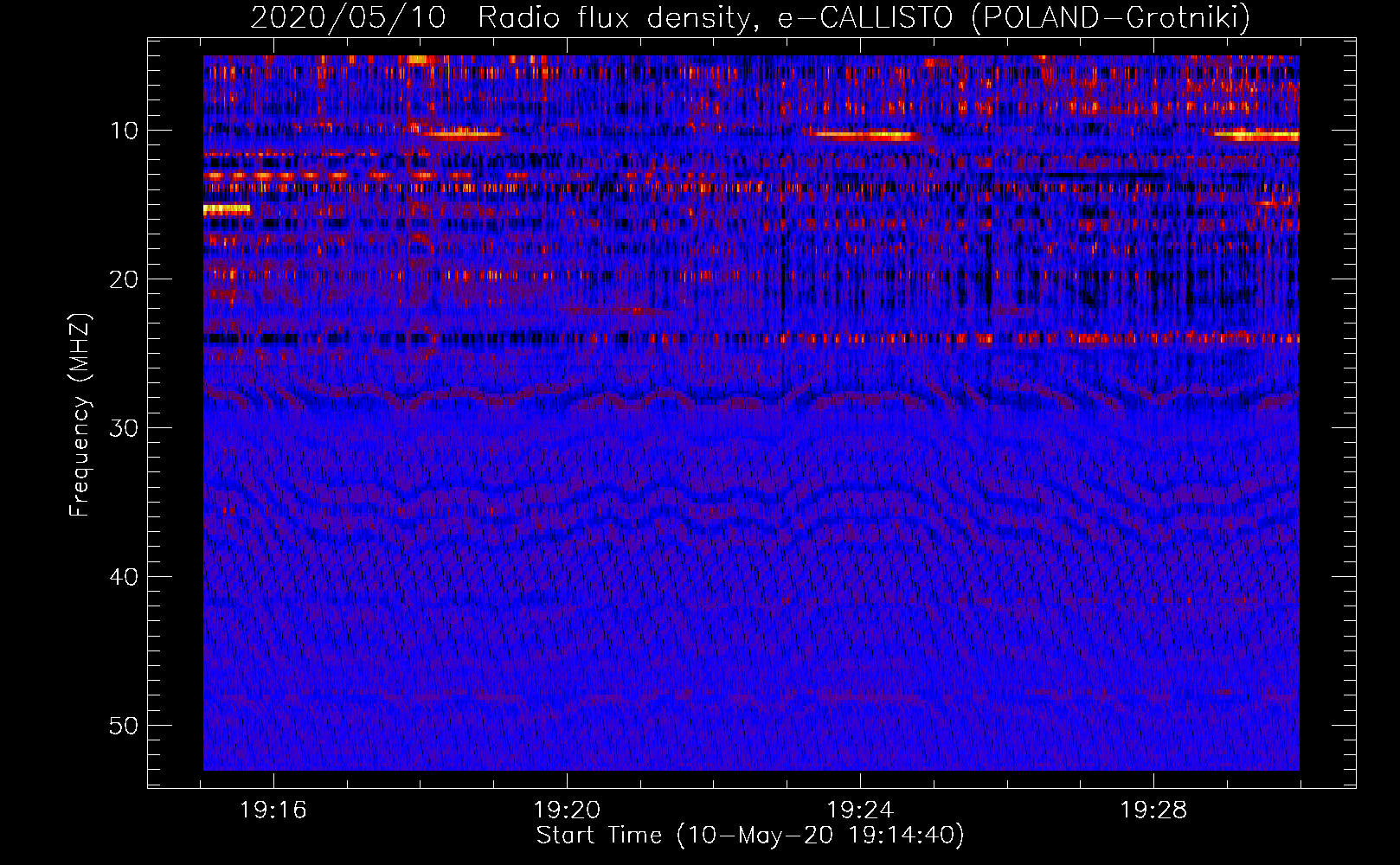Click the 50 MHz frequency tick label

click(x=125, y=726)
